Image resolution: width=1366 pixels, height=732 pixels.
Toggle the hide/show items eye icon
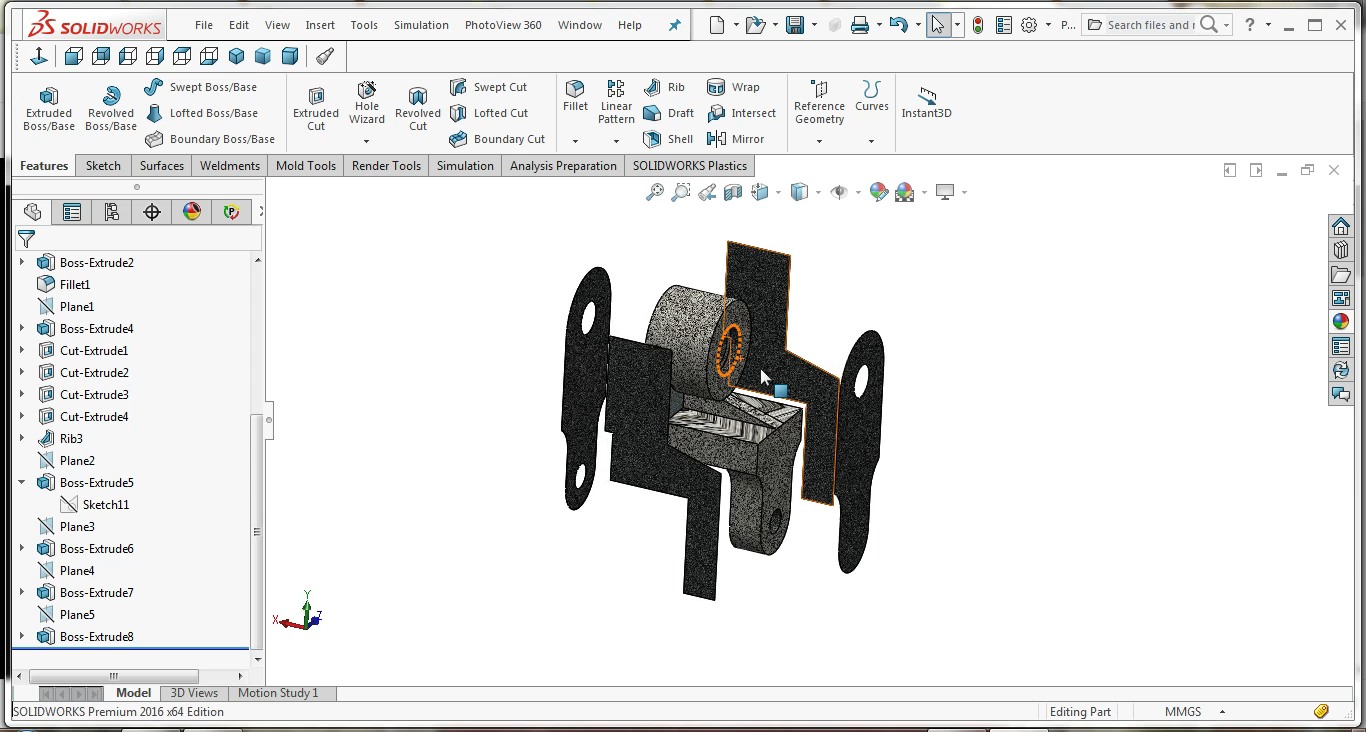click(x=839, y=192)
